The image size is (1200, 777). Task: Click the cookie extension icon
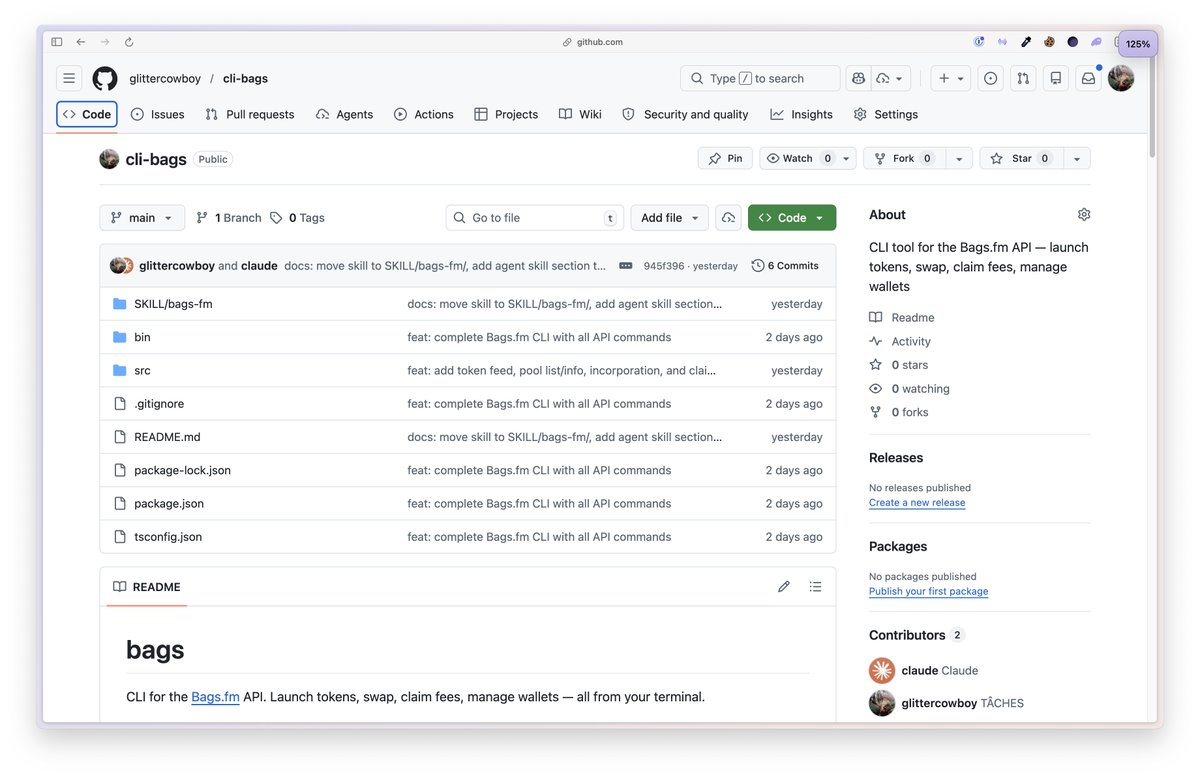1049,42
